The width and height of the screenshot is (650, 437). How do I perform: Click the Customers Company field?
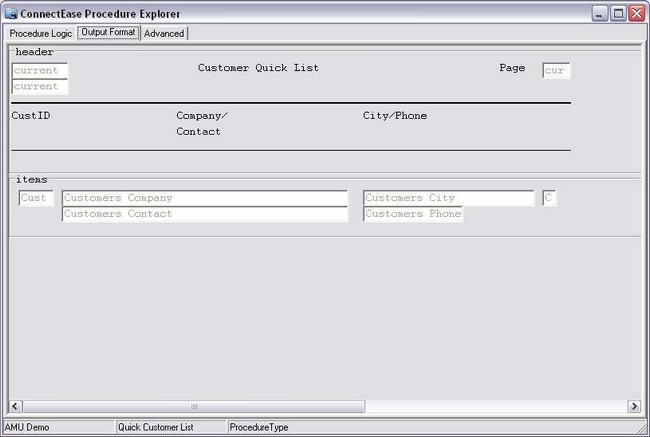coord(204,198)
